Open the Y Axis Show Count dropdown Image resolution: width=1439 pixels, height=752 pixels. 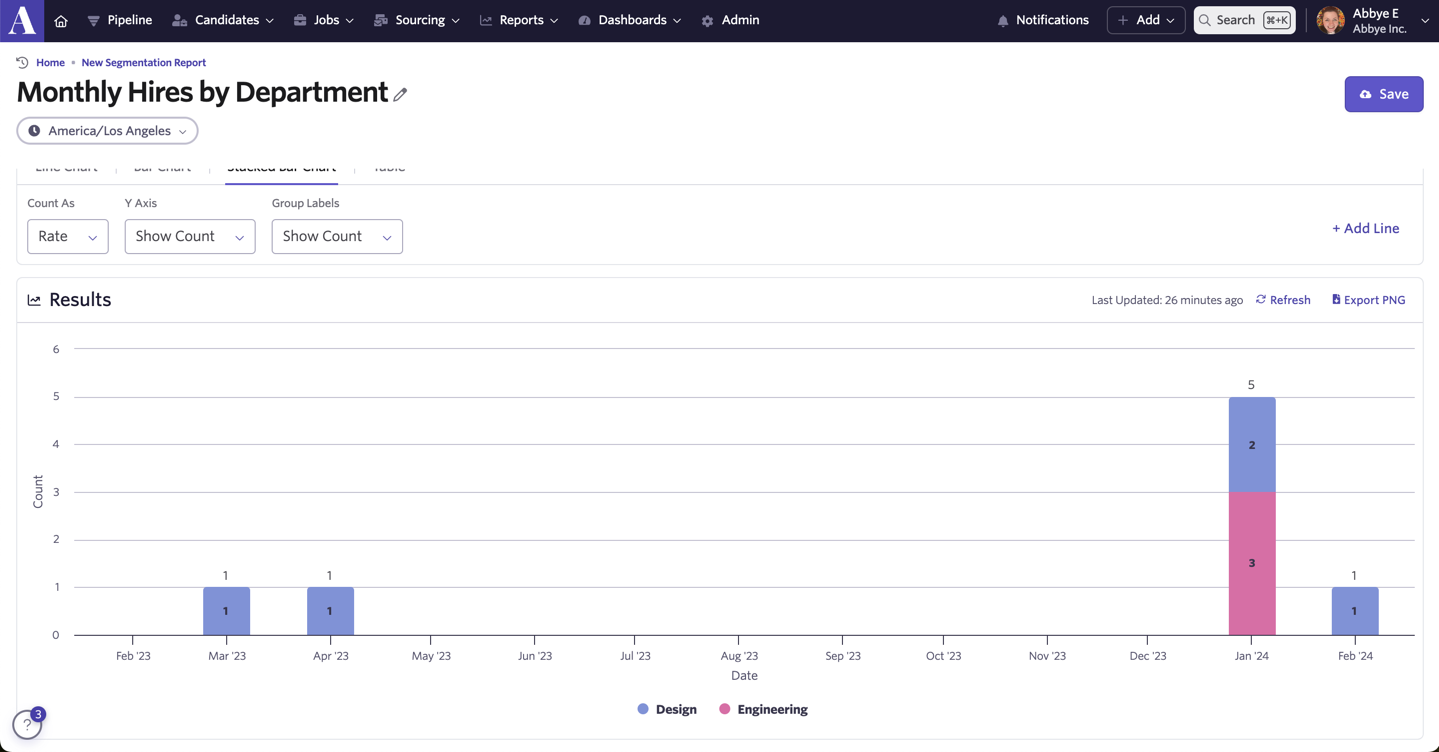pyautogui.click(x=190, y=237)
